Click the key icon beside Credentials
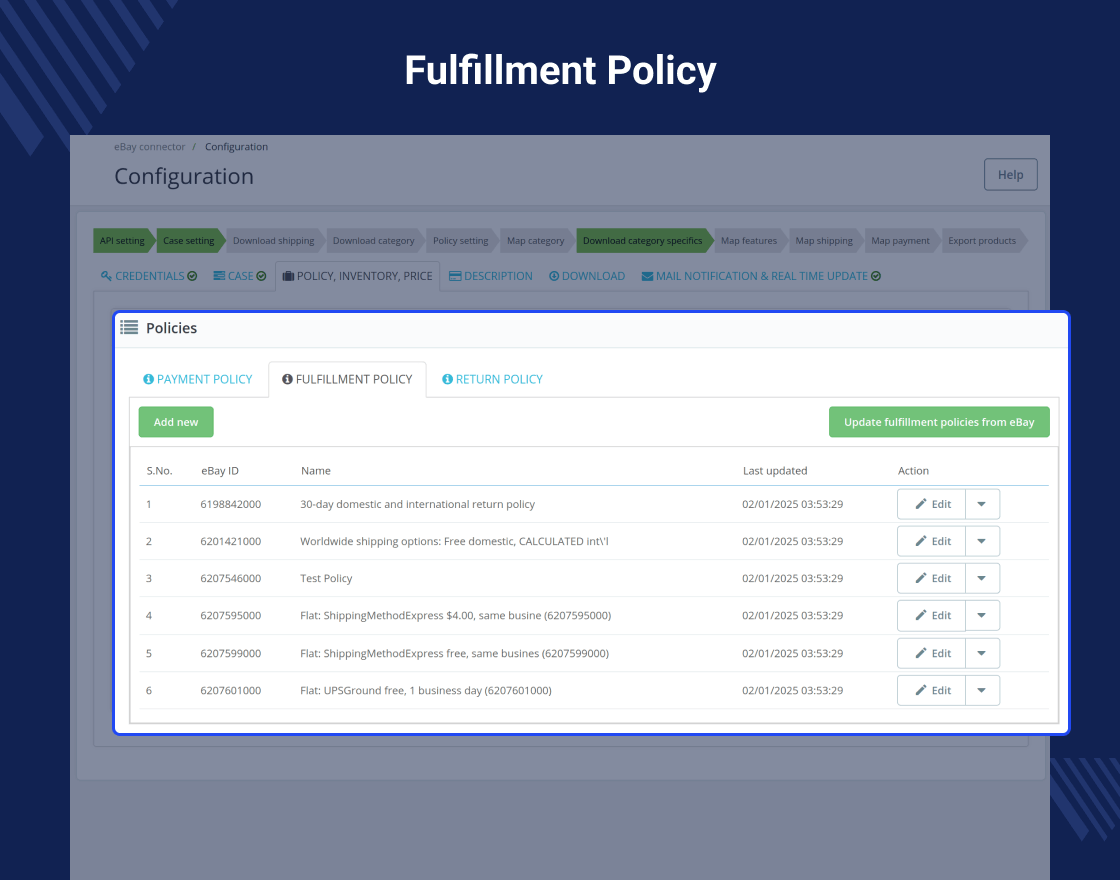 106,276
